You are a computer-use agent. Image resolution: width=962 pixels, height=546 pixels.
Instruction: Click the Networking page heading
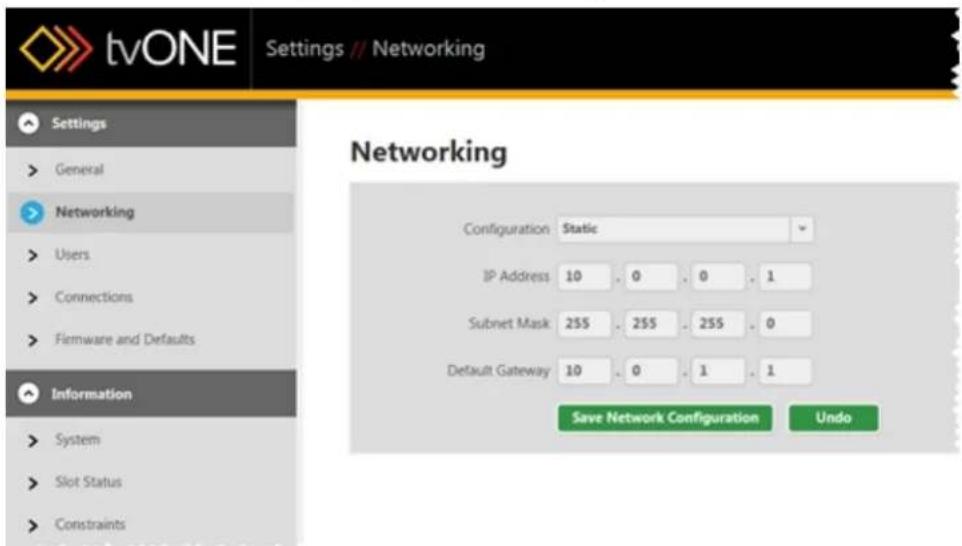[x=429, y=152]
